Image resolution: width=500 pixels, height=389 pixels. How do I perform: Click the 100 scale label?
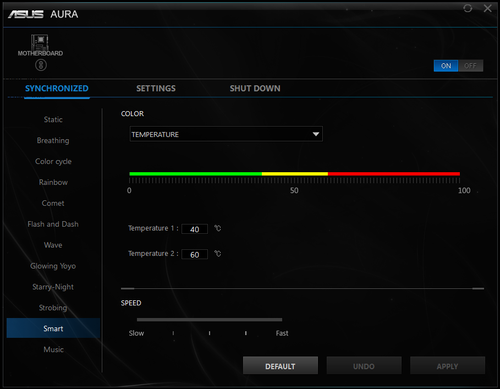pyautogui.click(x=464, y=190)
